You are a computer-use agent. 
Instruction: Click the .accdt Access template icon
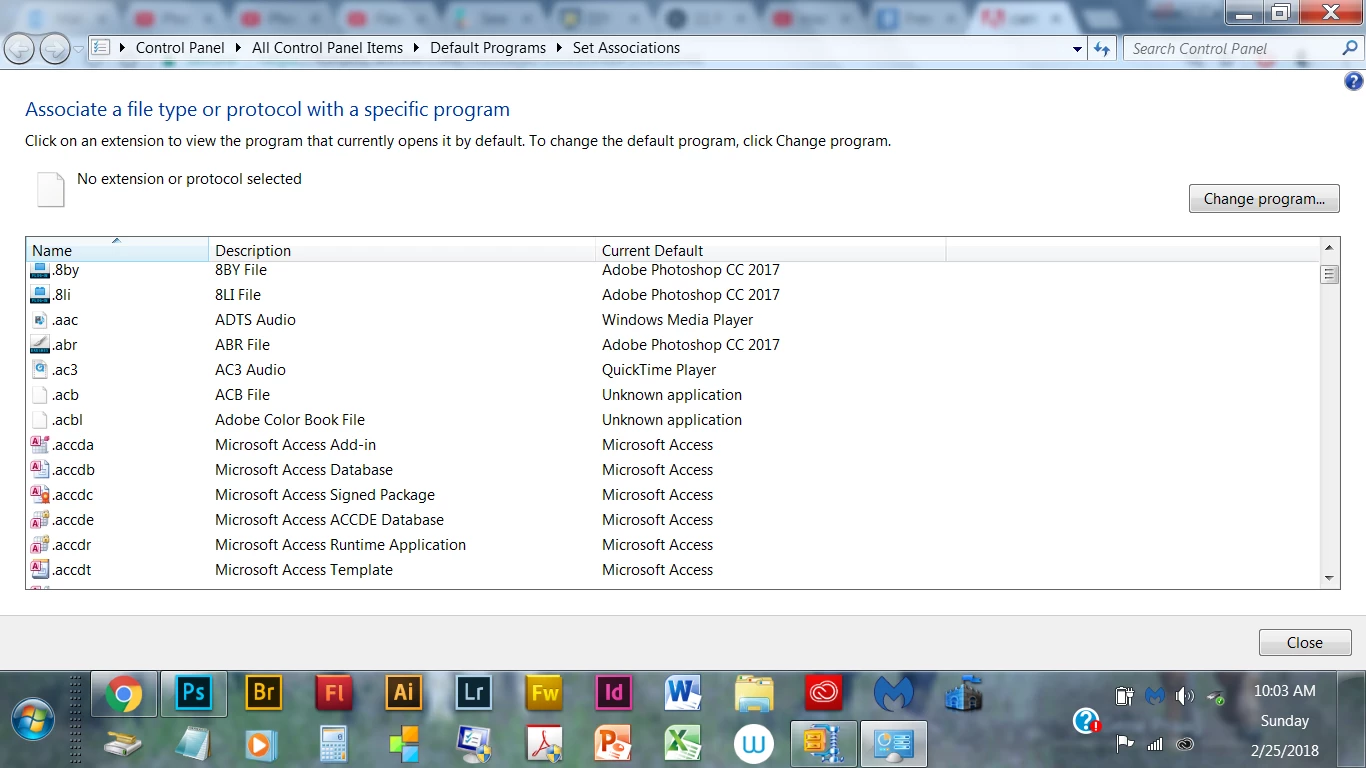pyautogui.click(x=40, y=570)
